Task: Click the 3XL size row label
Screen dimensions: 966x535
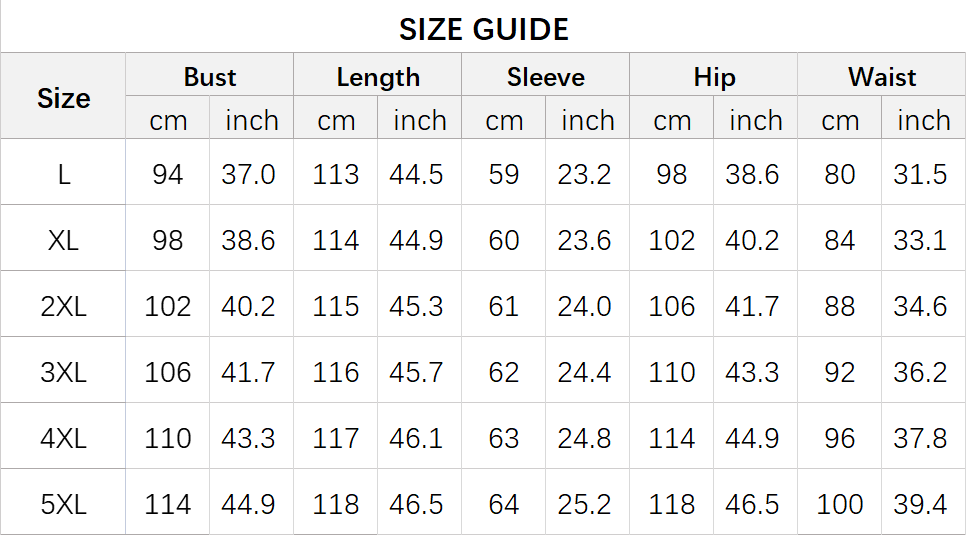Action: pyautogui.click(x=63, y=372)
